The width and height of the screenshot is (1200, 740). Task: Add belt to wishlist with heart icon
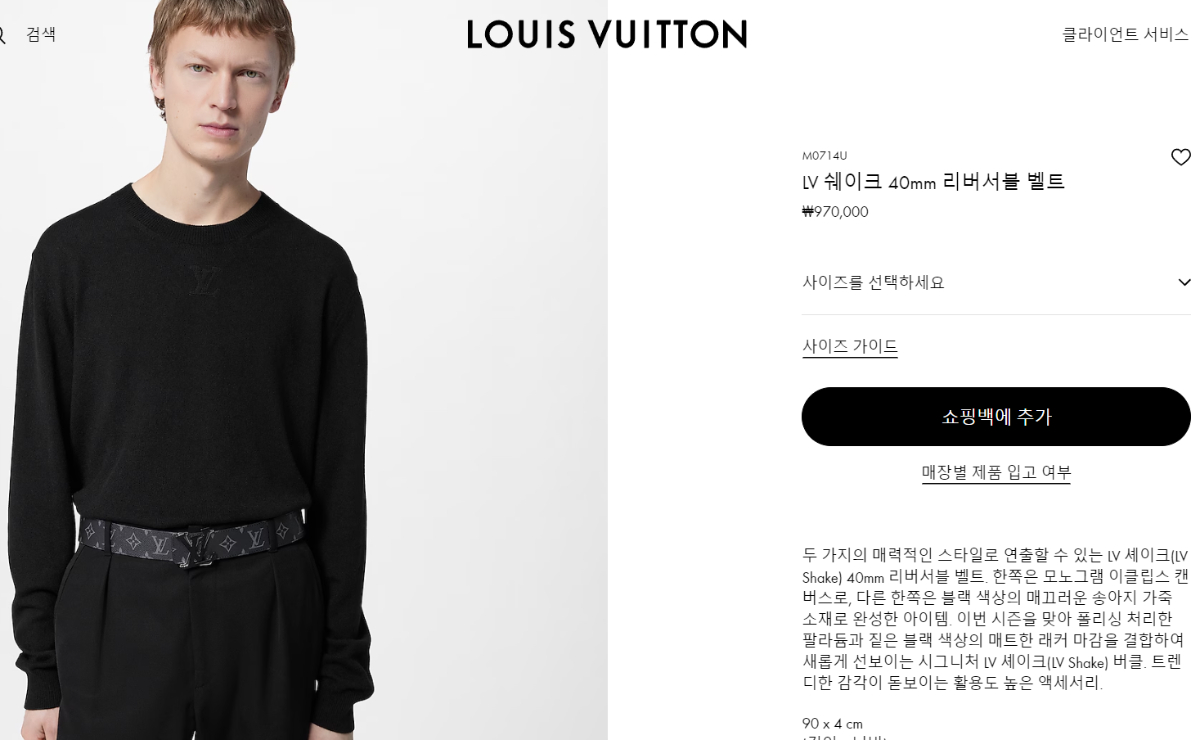click(x=1180, y=157)
